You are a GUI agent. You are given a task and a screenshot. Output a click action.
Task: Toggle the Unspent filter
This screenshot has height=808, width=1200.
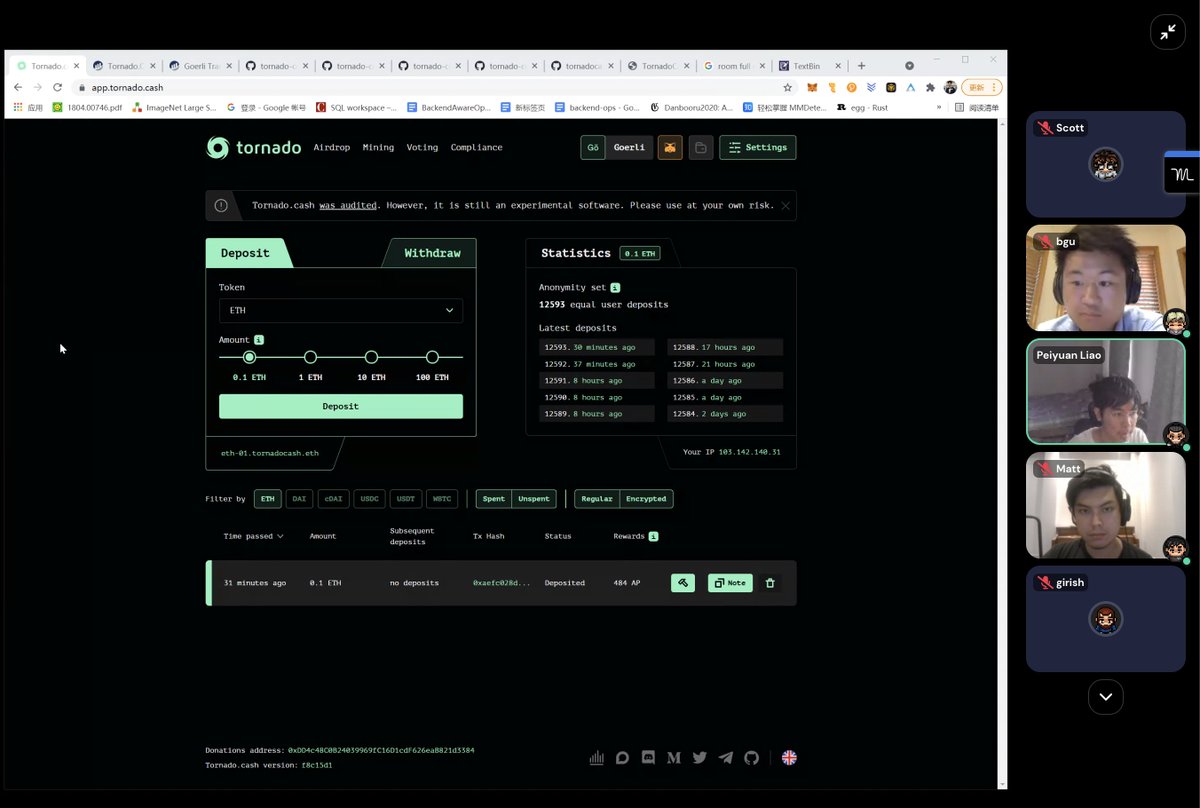[x=534, y=498]
